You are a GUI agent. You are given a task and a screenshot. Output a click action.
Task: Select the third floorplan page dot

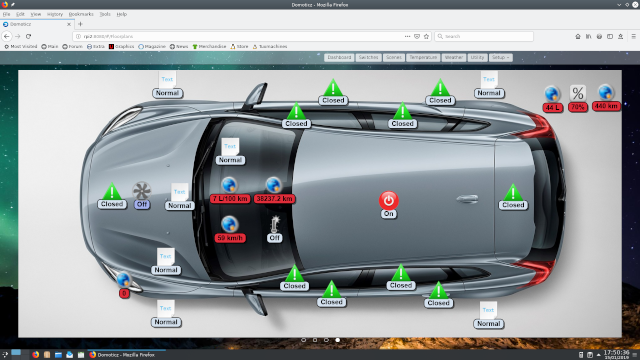[326, 340]
